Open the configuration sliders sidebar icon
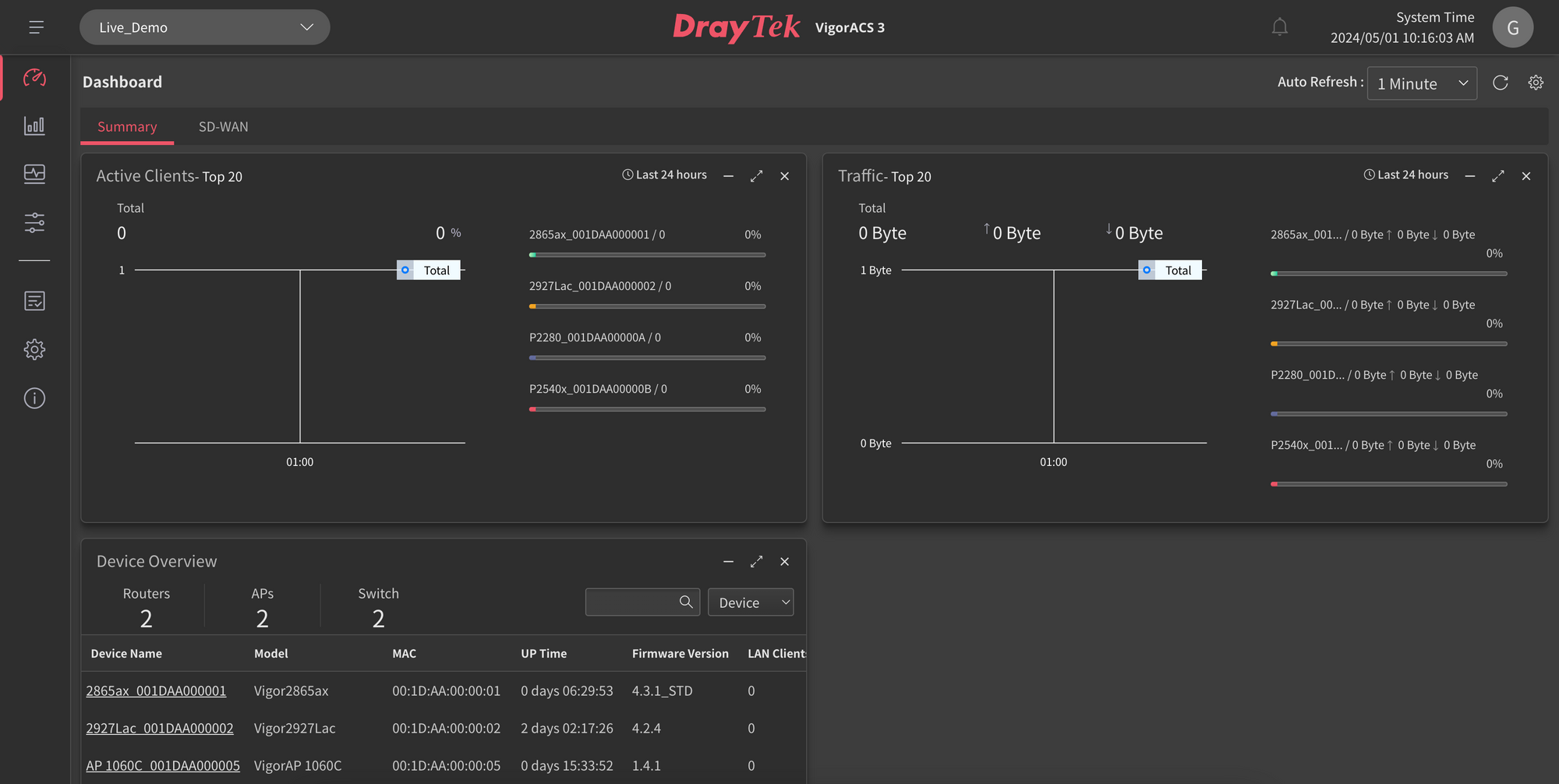The height and width of the screenshot is (784, 1559). pyautogui.click(x=34, y=223)
